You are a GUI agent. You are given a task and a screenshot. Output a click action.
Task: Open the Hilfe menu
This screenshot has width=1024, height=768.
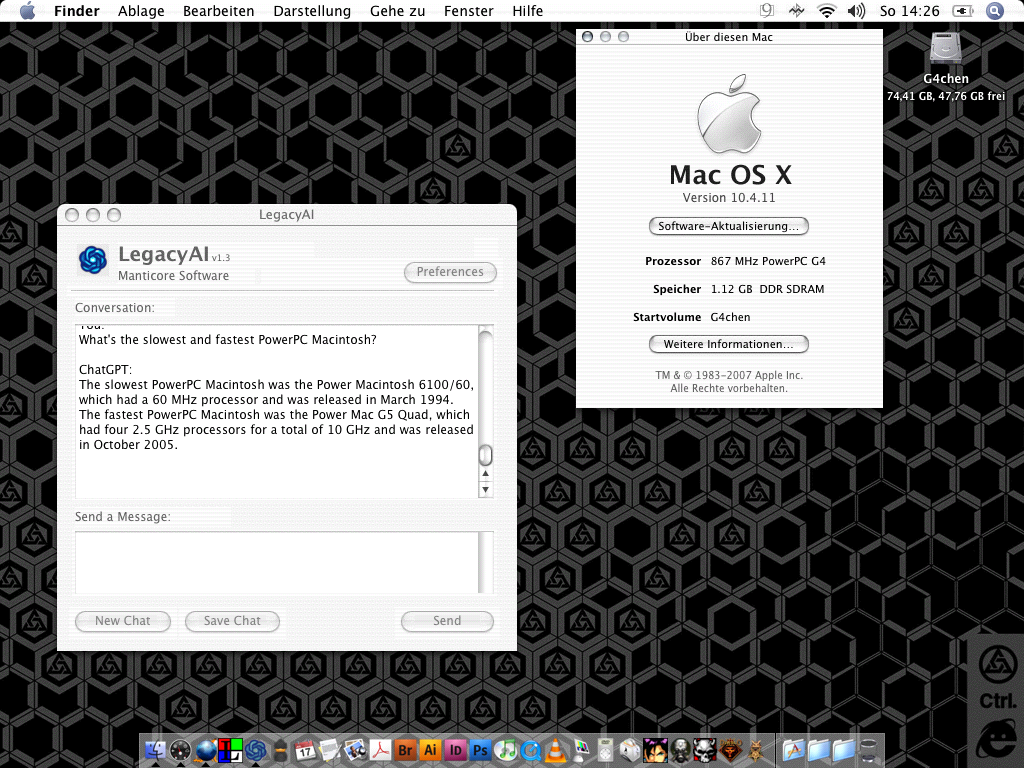tap(528, 11)
